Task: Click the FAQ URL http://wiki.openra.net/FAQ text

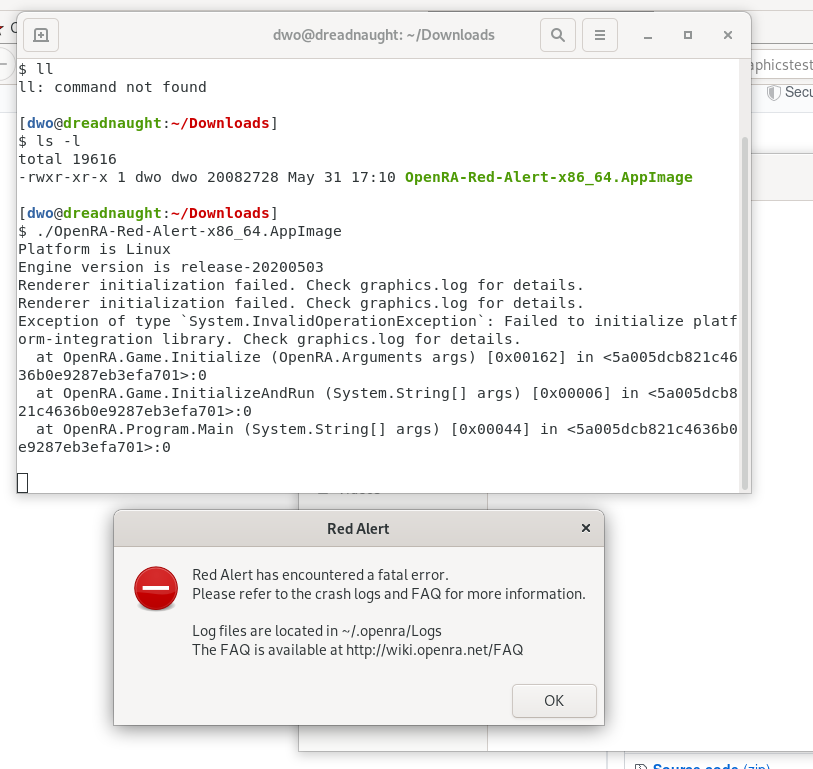Action: pos(434,650)
